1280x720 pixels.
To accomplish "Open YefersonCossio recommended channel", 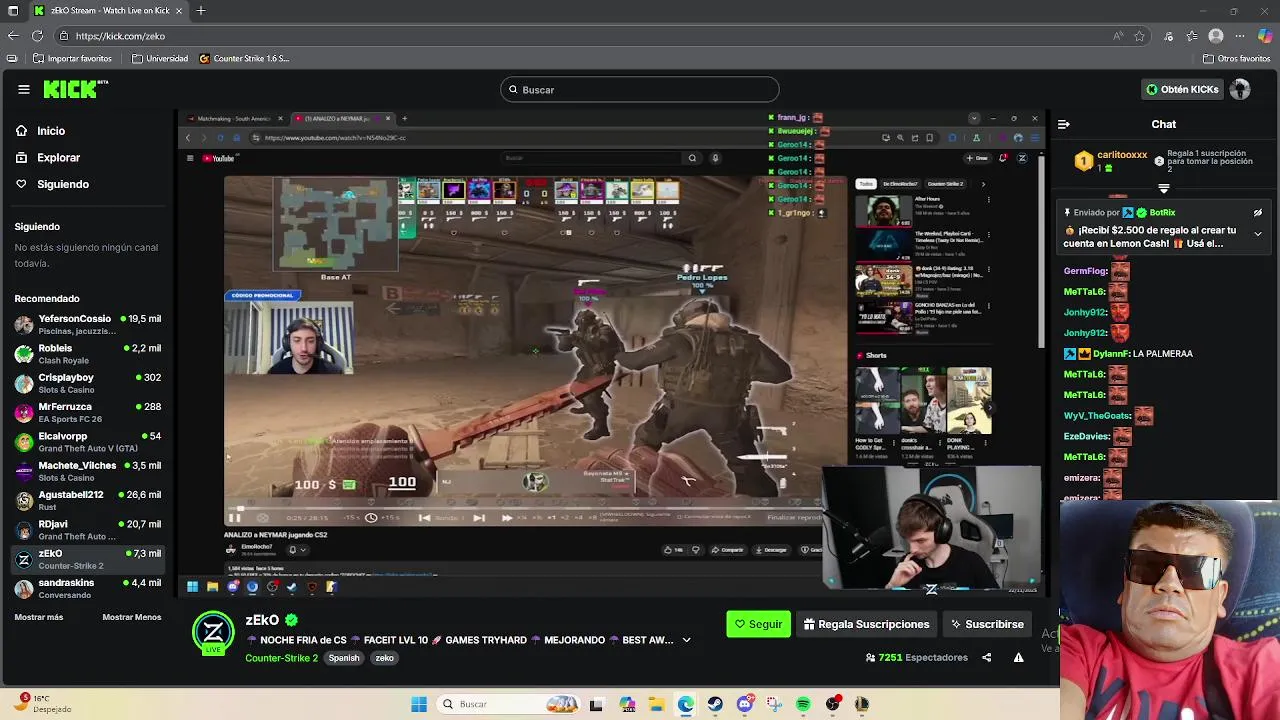I will pyautogui.click(x=88, y=324).
